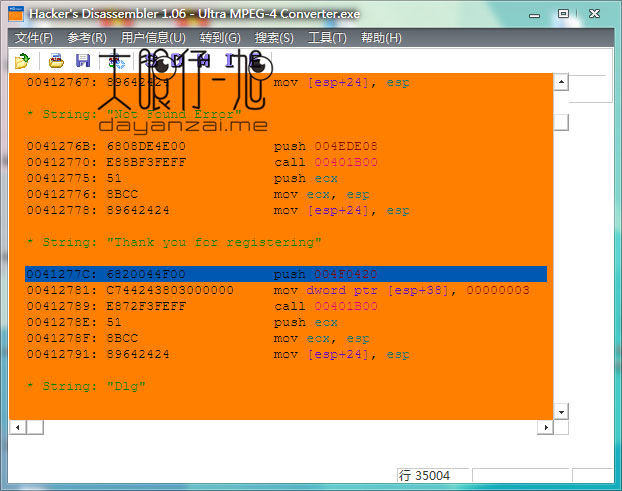
Task: Select the highlighted line 0041277C push 004F0420
Action: 286,274
